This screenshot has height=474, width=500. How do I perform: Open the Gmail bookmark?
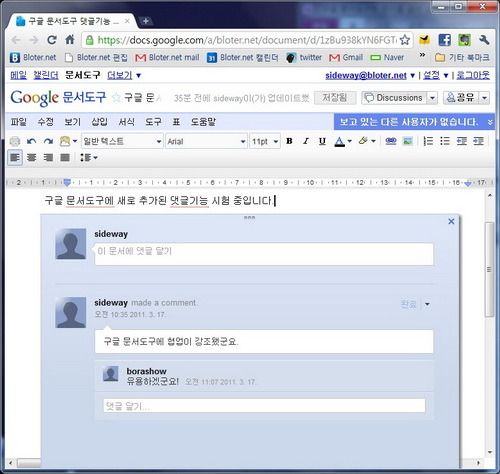pos(346,57)
